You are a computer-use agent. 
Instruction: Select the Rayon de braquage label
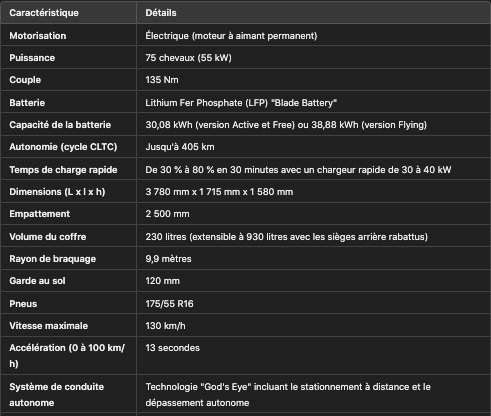coord(53,259)
